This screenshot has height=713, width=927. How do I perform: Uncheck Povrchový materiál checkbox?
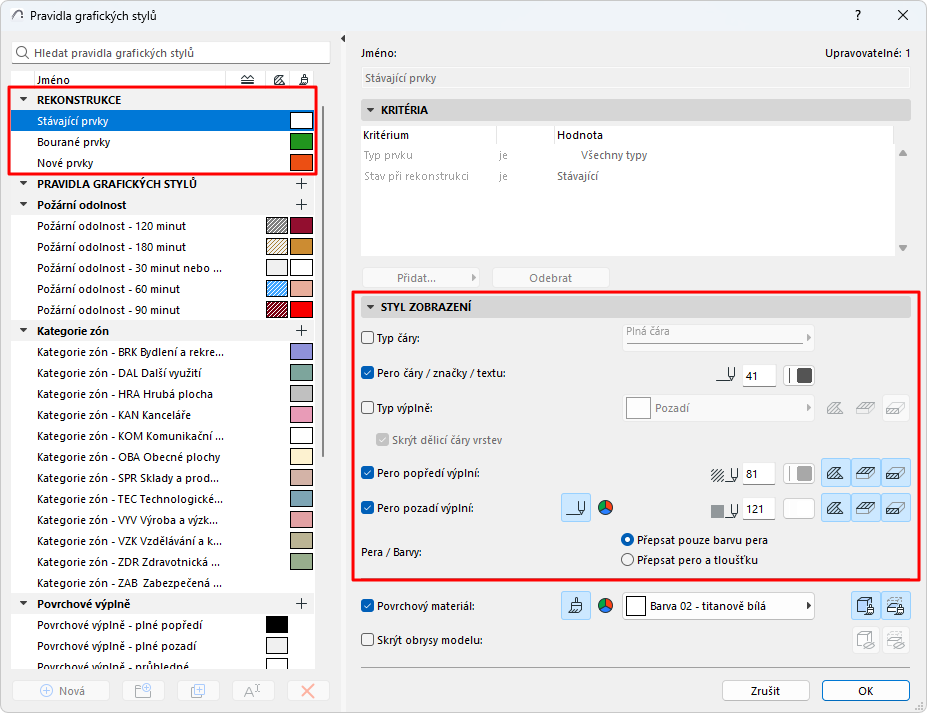tap(368, 606)
